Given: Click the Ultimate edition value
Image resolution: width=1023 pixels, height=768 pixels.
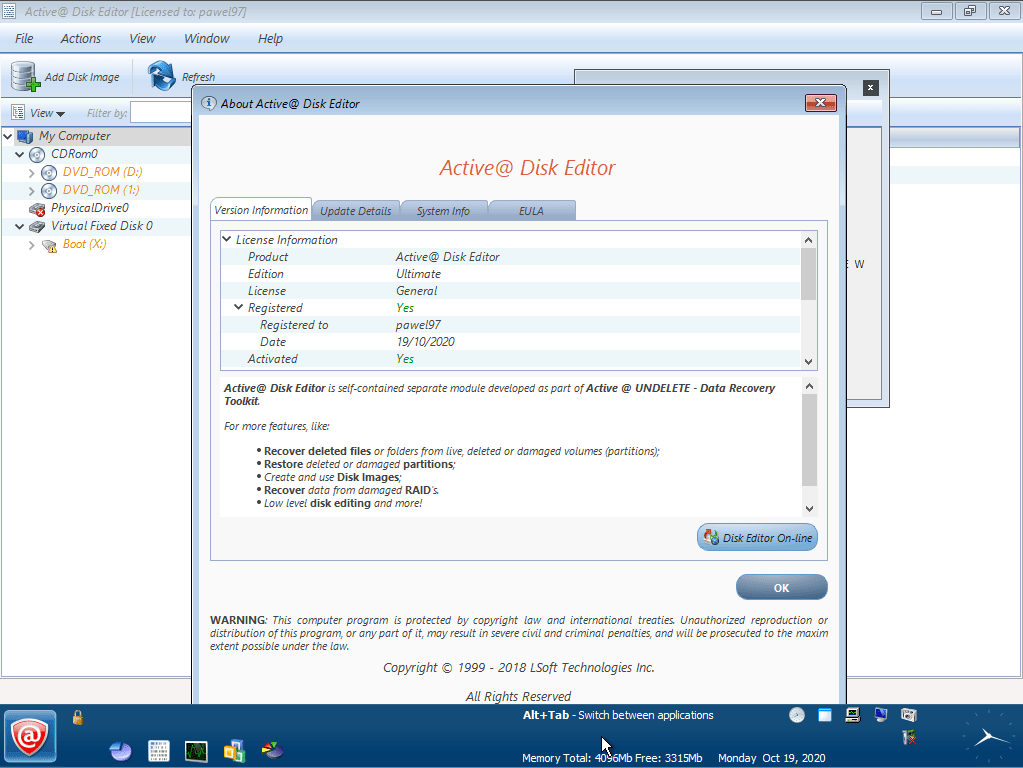Looking at the screenshot, I should [x=418, y=273].
